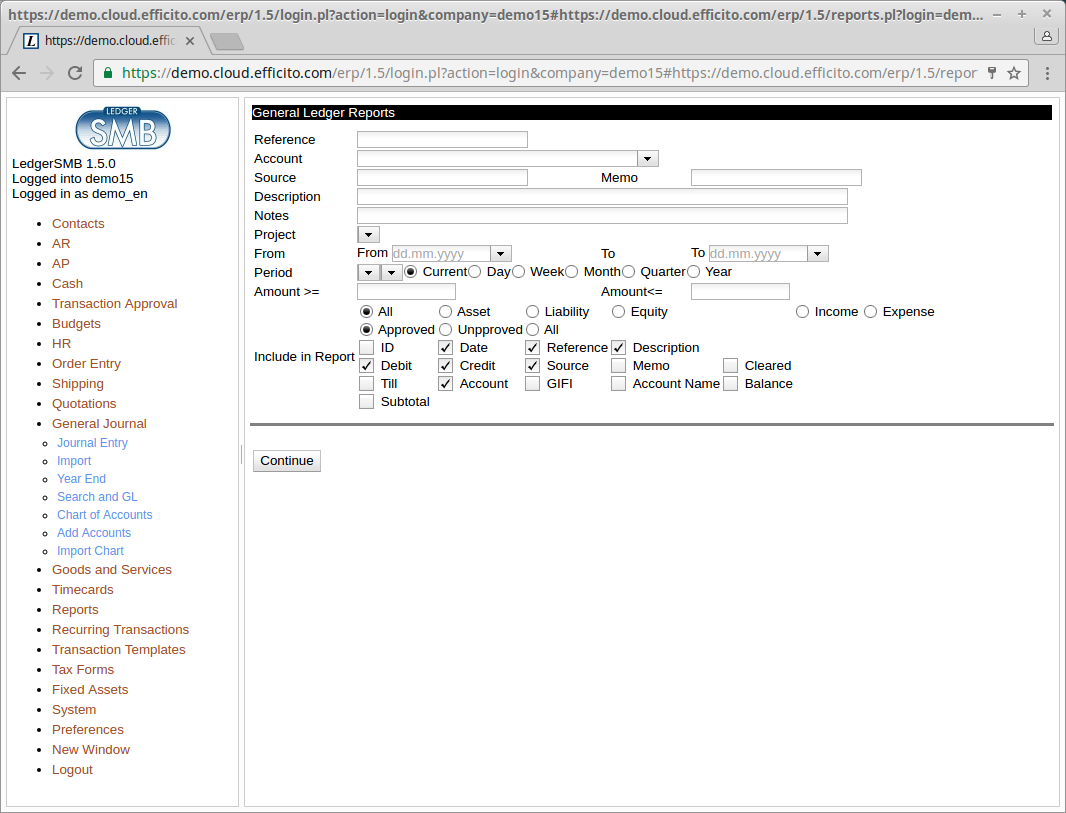This screenshot has width=1066, height=813.
Task: Open the Project dropdown
Action: 369,235
